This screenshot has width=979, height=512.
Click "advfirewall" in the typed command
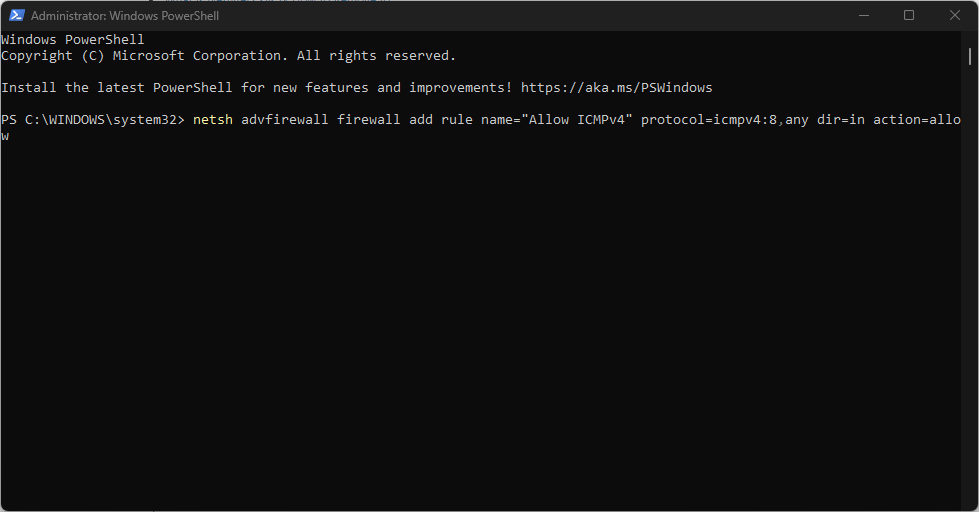285,120
